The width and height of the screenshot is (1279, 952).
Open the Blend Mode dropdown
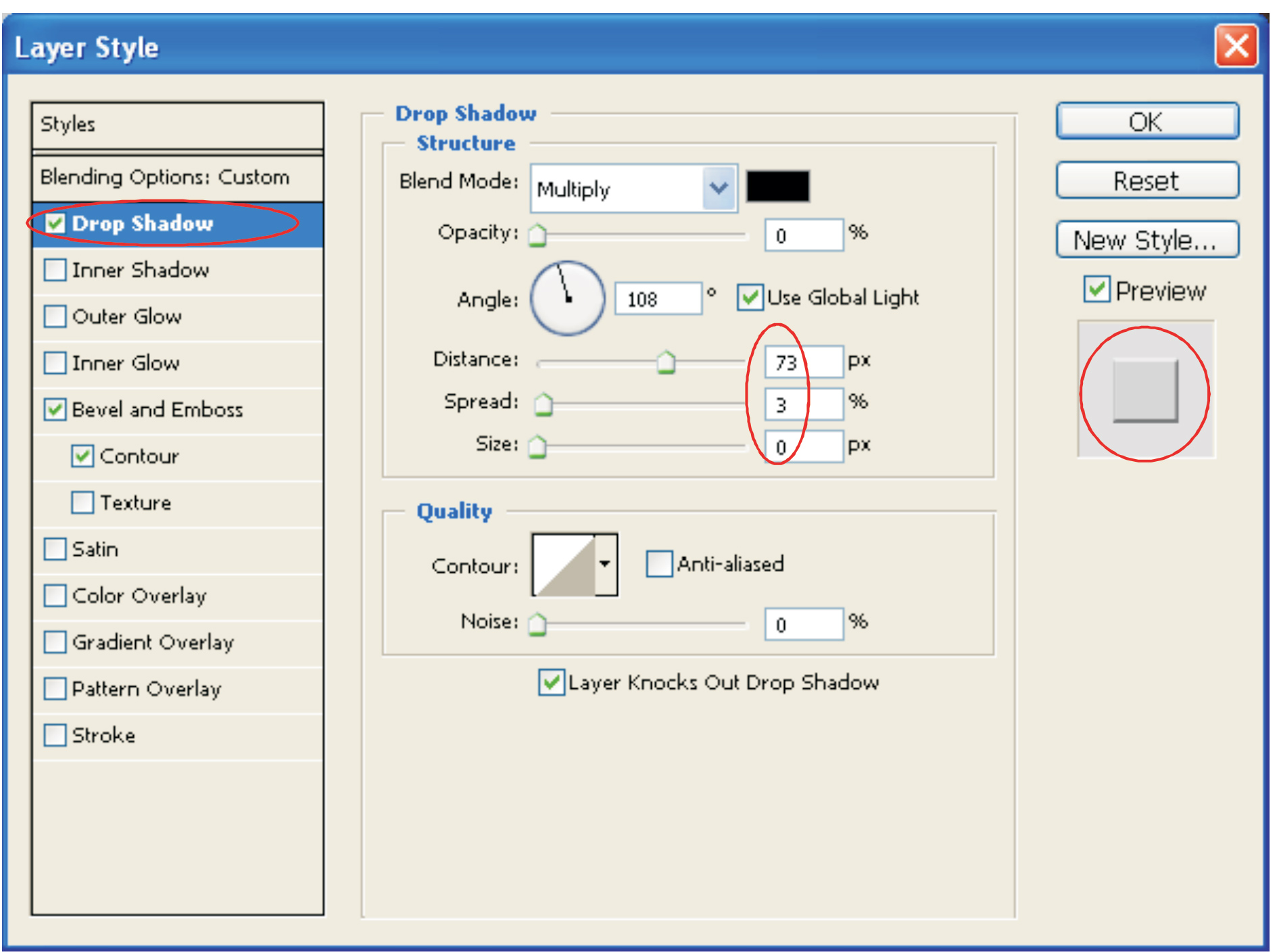point(719,188)
